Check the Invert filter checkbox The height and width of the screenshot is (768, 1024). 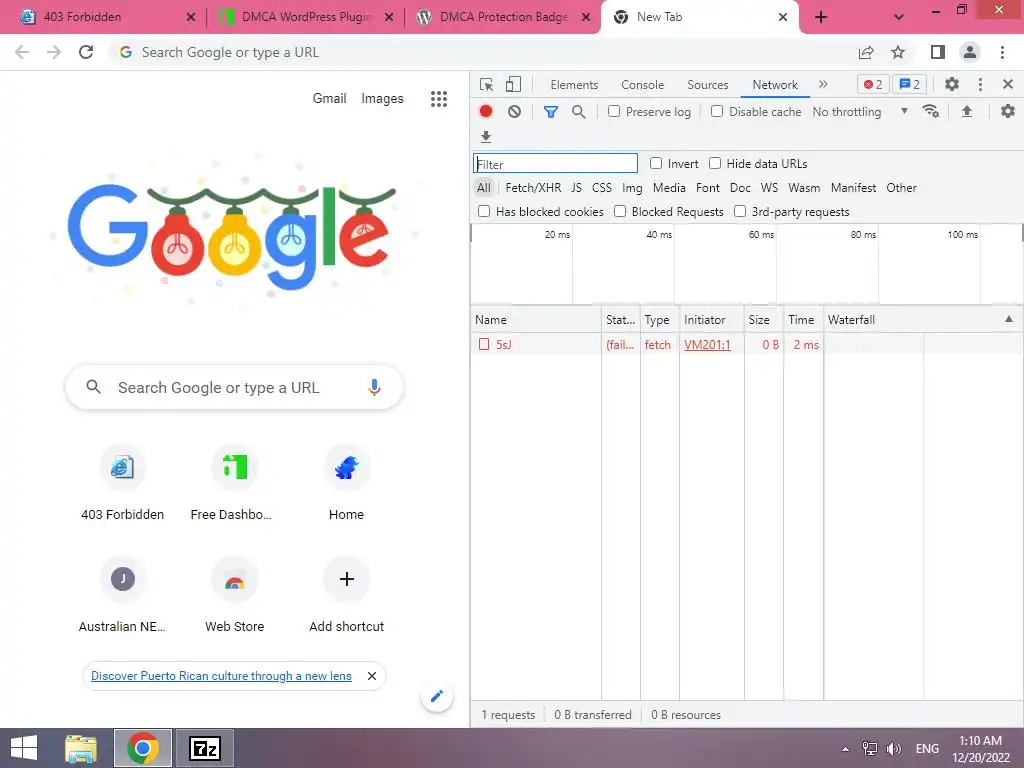[656, 163]
